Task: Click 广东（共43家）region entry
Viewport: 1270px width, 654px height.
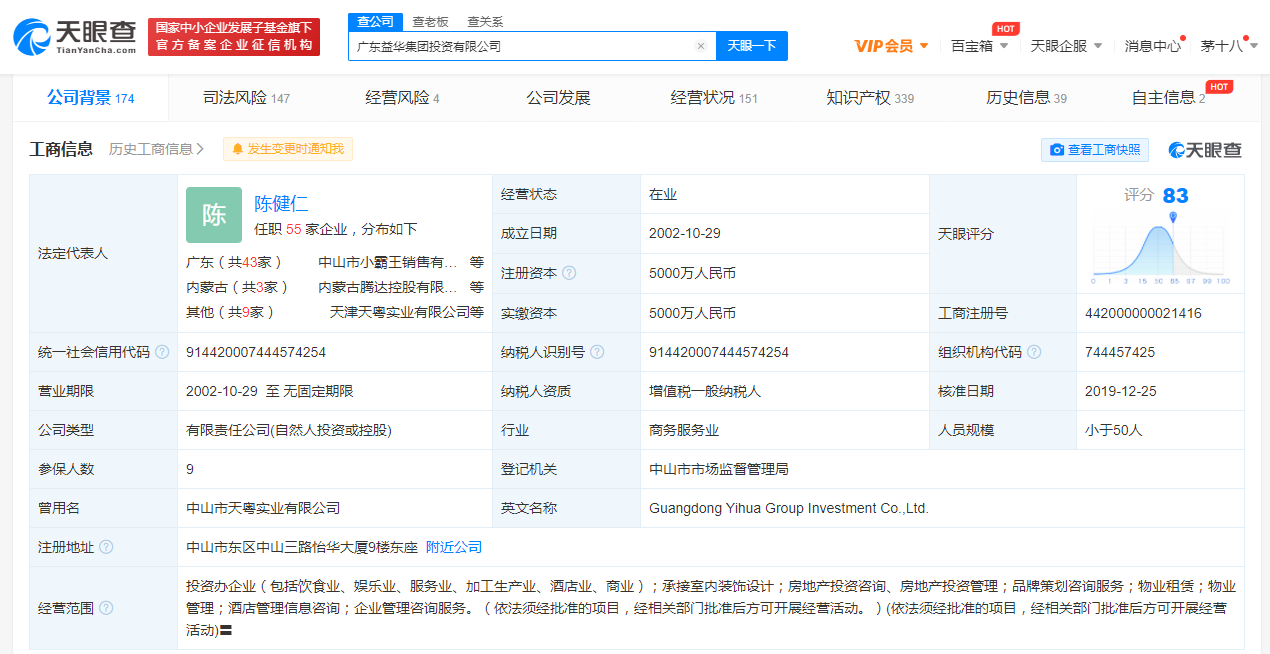Action: pyautogui.click(x=234, y=262)
